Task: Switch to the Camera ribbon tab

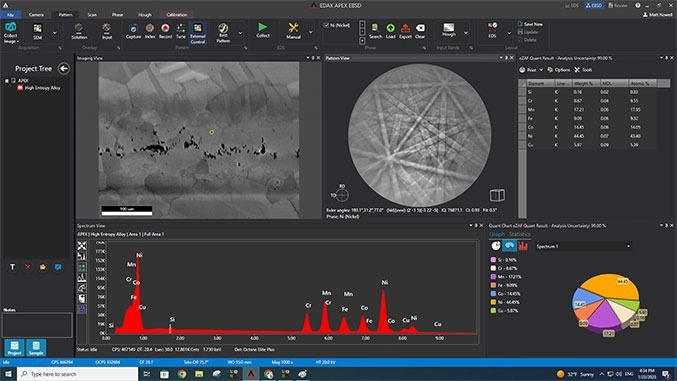Action: point(36,15)
